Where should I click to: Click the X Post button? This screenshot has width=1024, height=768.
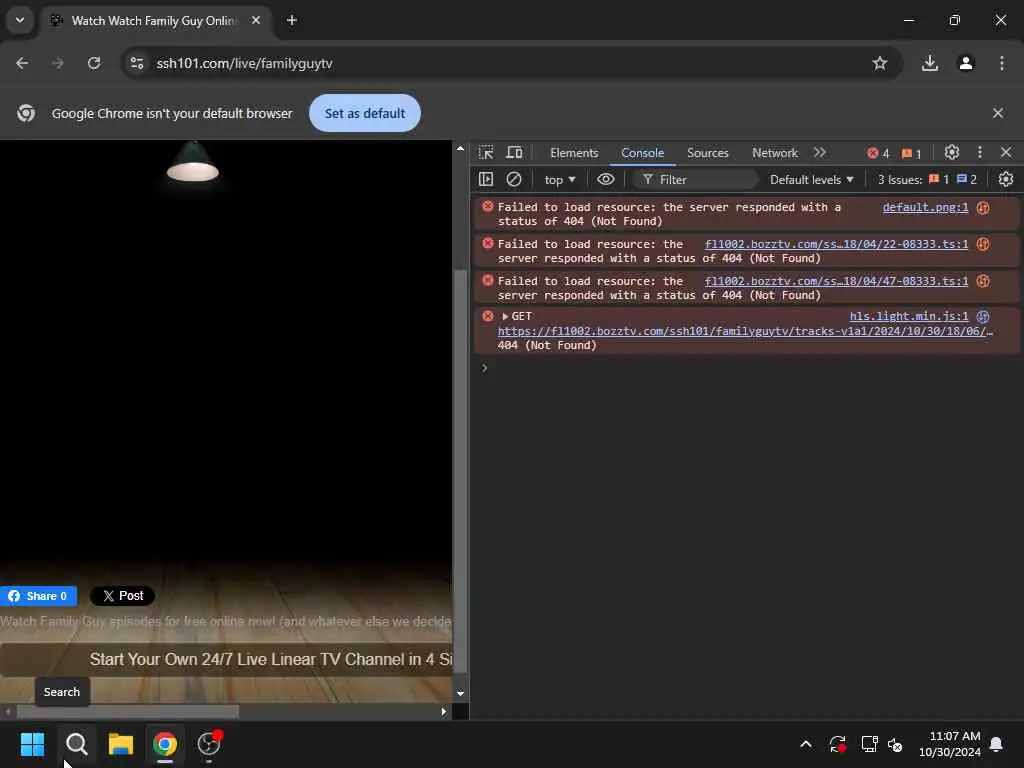tap(122, 596)
